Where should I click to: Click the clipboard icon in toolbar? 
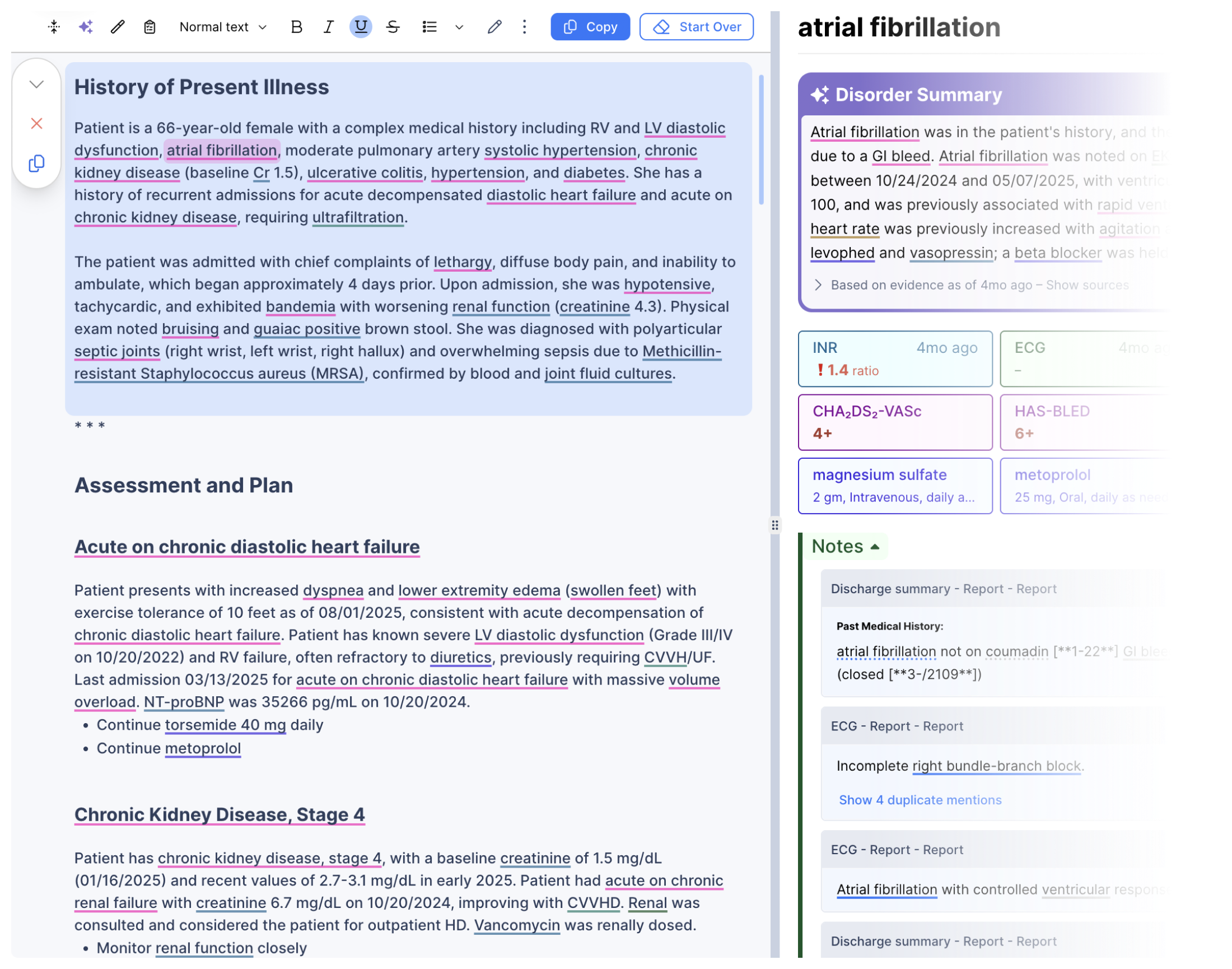[150, 27]
